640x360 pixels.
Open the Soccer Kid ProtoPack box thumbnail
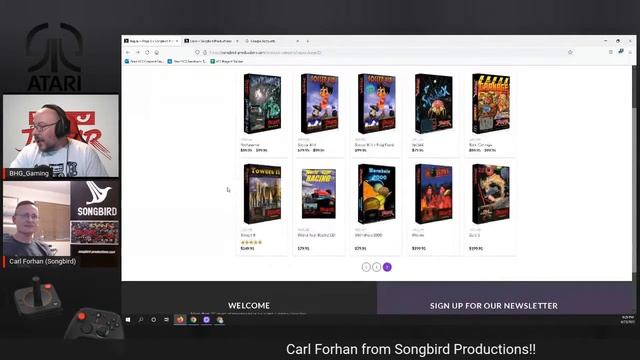(x=376, y=104)
